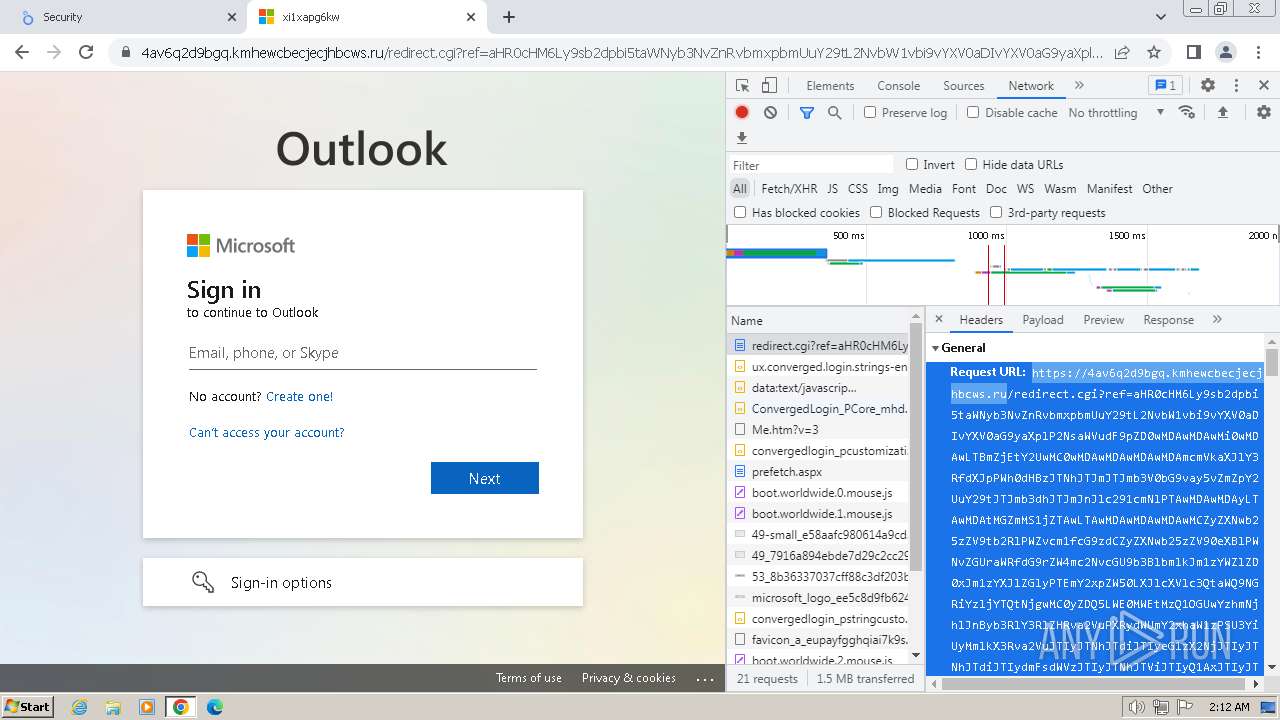
Task: Click headers pane vertical scrollbar thumb
Action: 1272,363
